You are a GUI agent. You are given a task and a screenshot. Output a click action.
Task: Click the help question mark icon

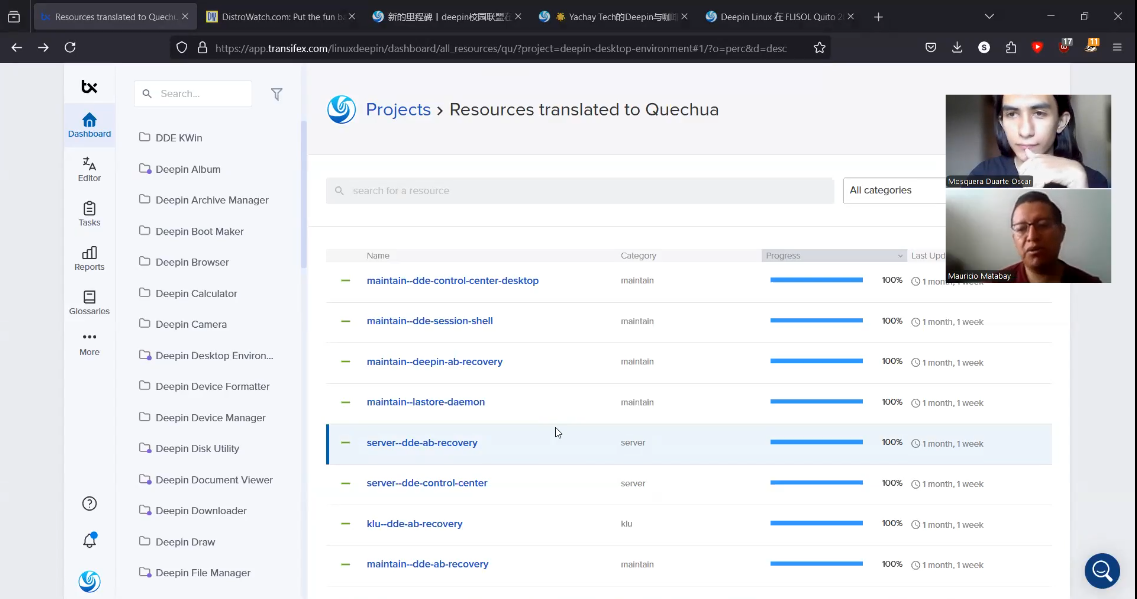tap(89, 503)
